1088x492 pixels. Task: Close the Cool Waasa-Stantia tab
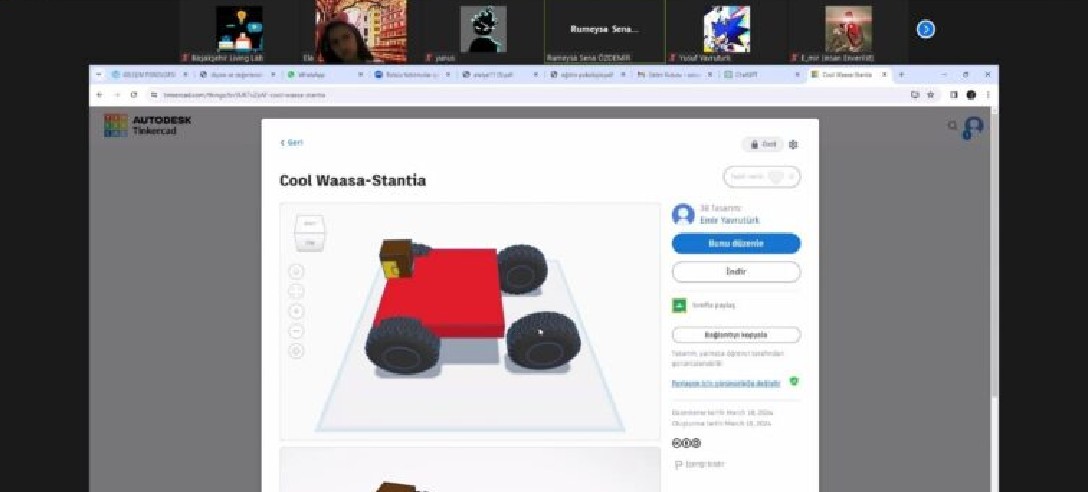[885, 74]
